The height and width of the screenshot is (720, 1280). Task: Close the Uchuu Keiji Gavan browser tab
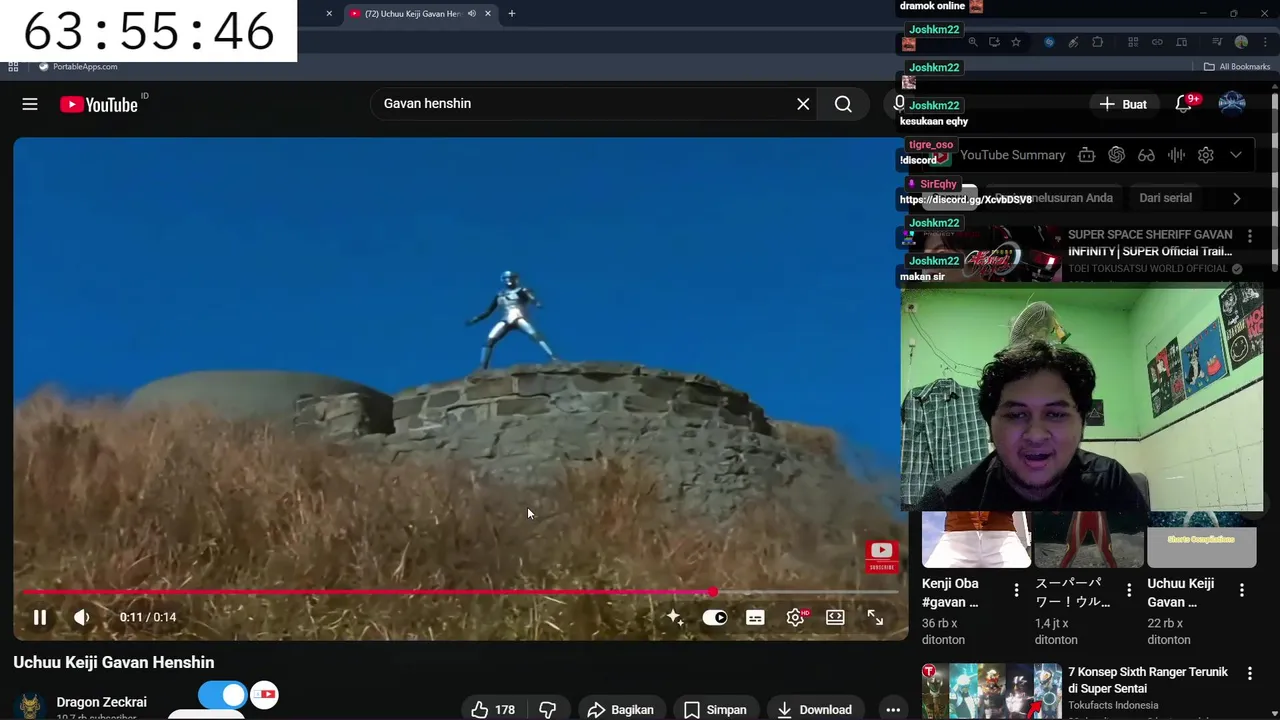[x=488, y=14]
